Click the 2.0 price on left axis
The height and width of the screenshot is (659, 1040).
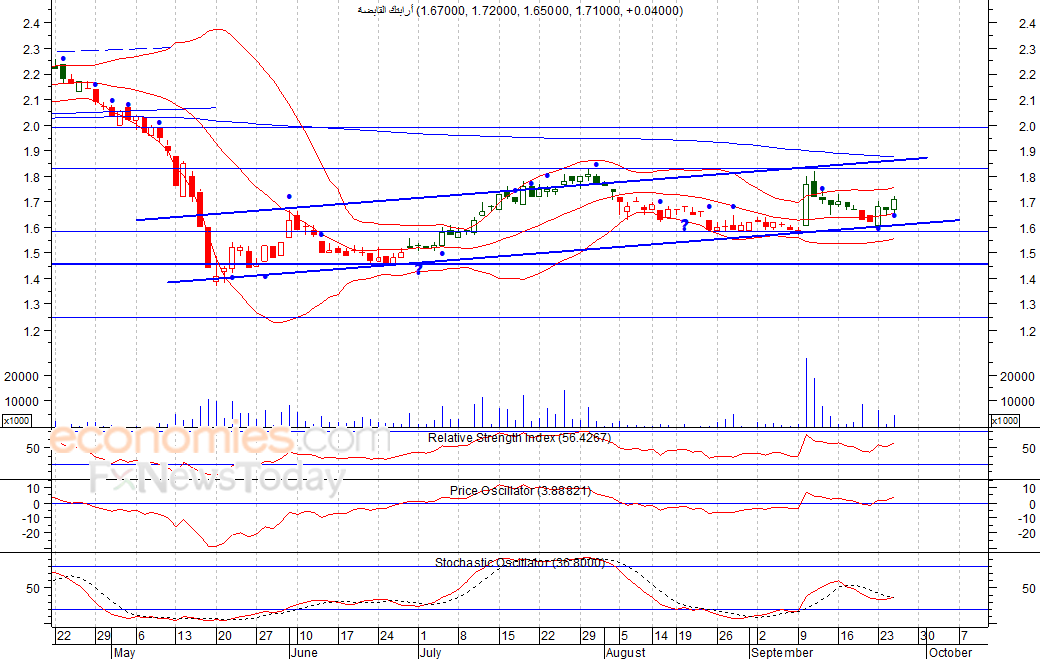[x=31, y=127]
